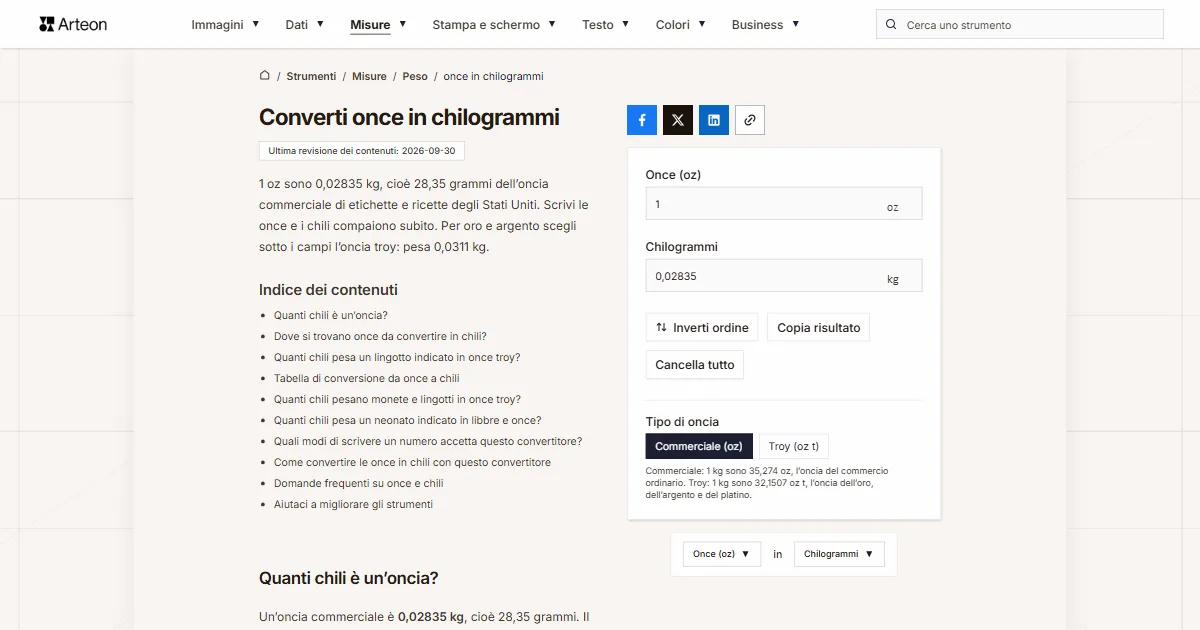Jump to 'Quanti chili è un'oncia?' section
This screenshot has width=1200, height=630.
pyautogui.click(x=331, y=315)
